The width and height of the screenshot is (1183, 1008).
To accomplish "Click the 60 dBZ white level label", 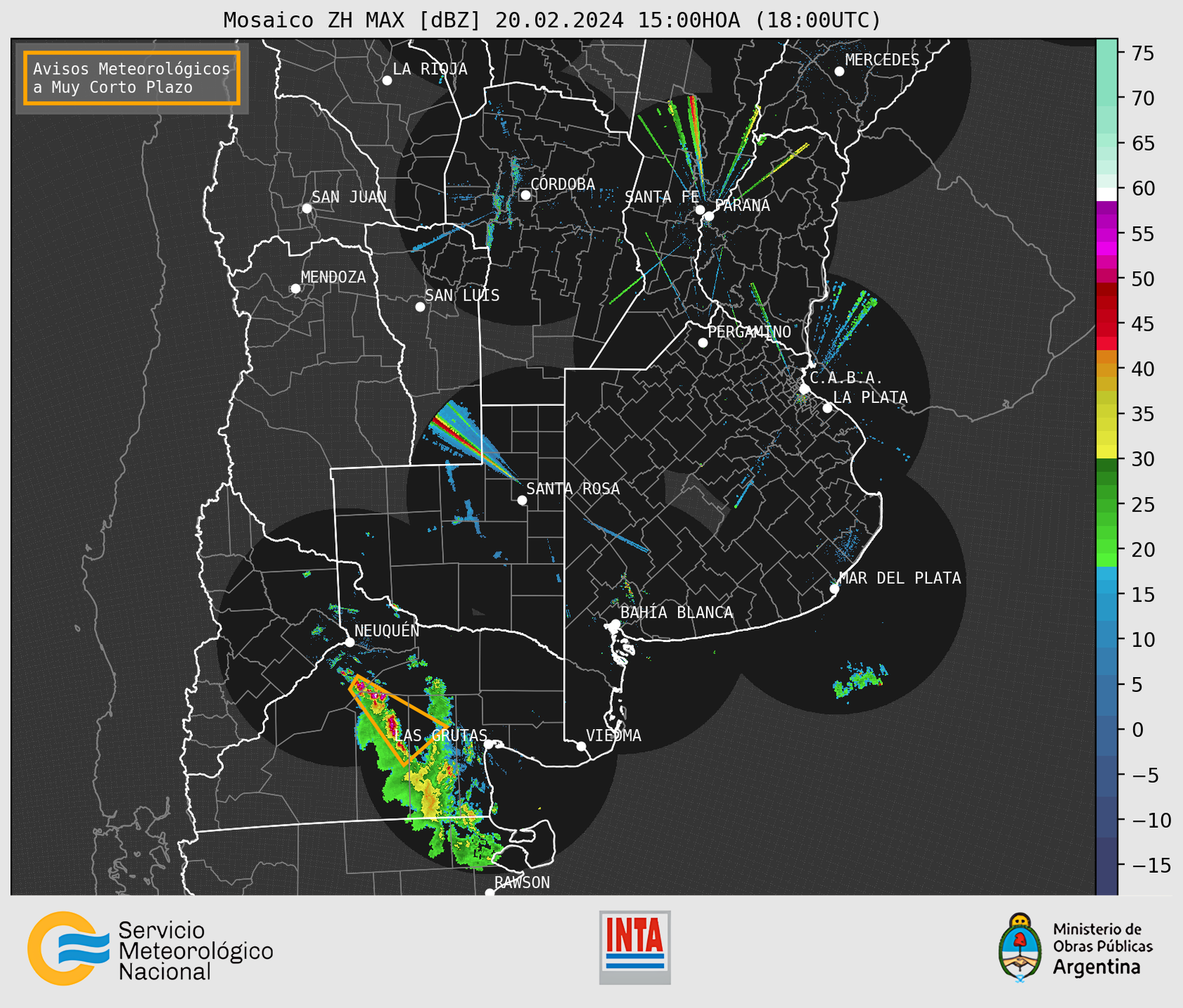I will click(x=1142, y=189).
